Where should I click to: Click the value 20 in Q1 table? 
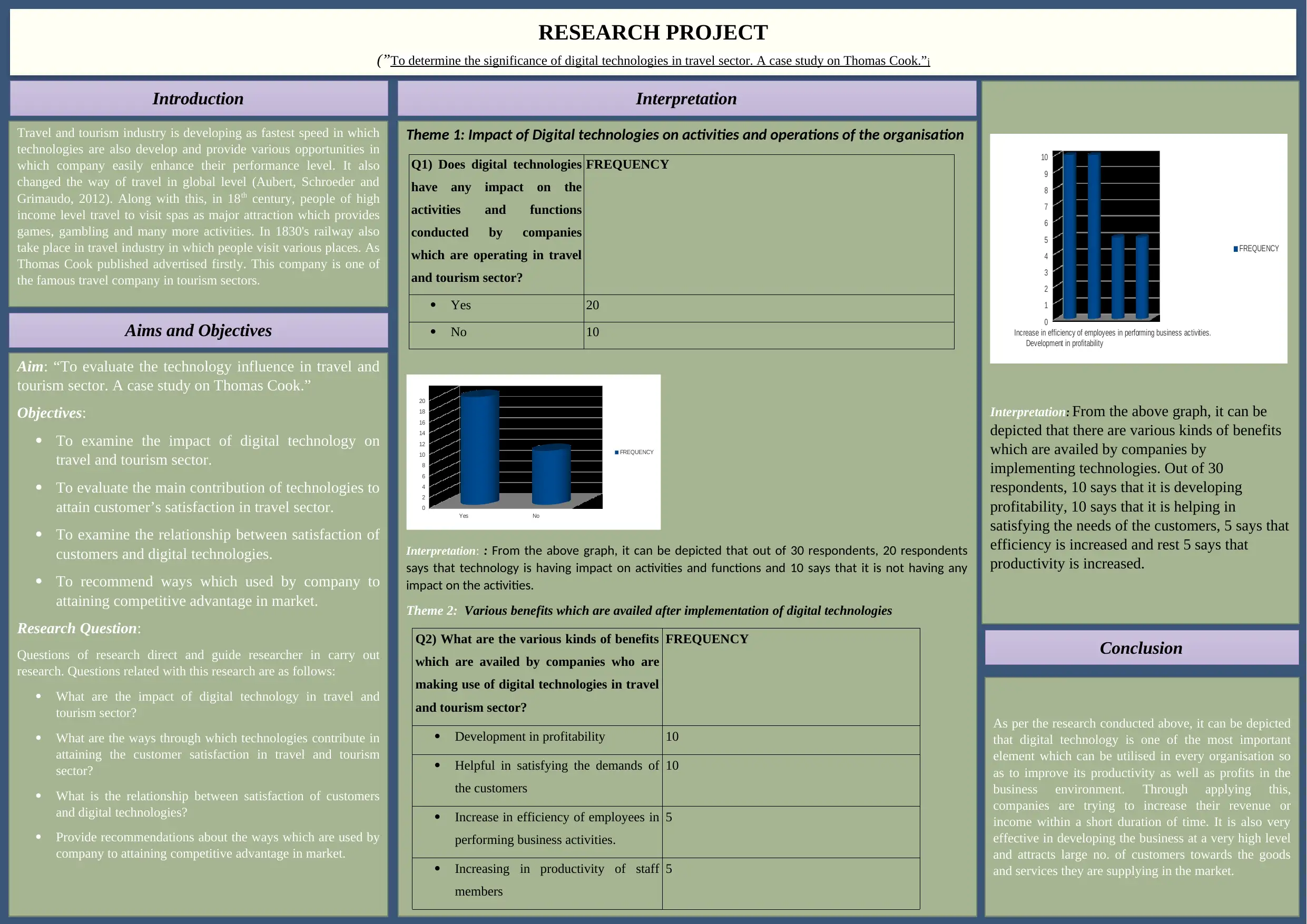[x=593, y=305]
